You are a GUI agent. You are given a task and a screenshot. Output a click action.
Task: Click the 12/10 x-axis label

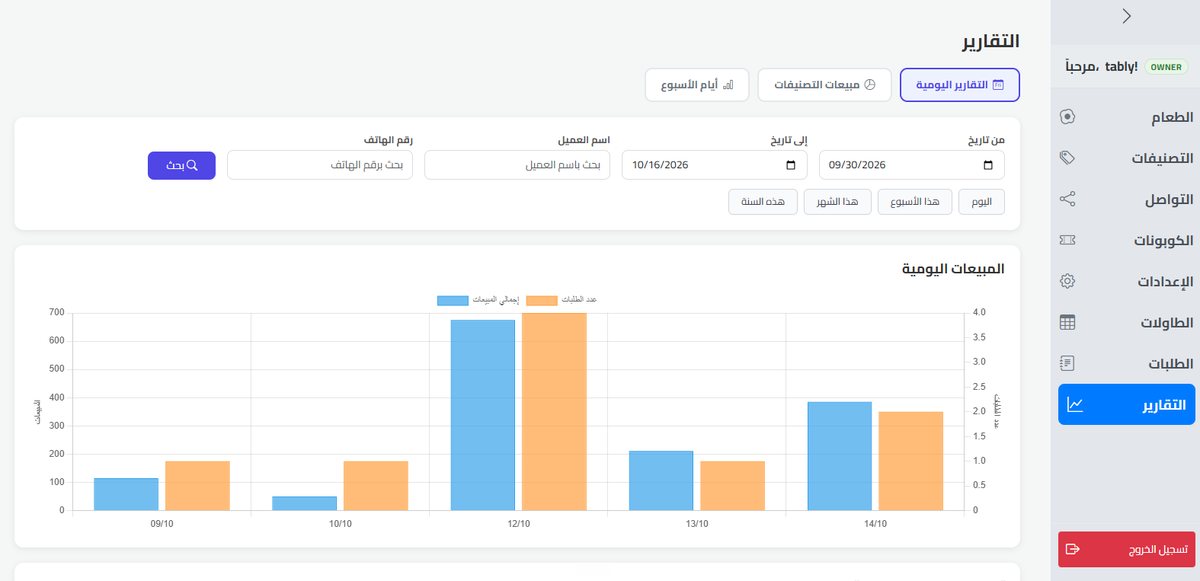pyautogui.click(x=518, y=524)
